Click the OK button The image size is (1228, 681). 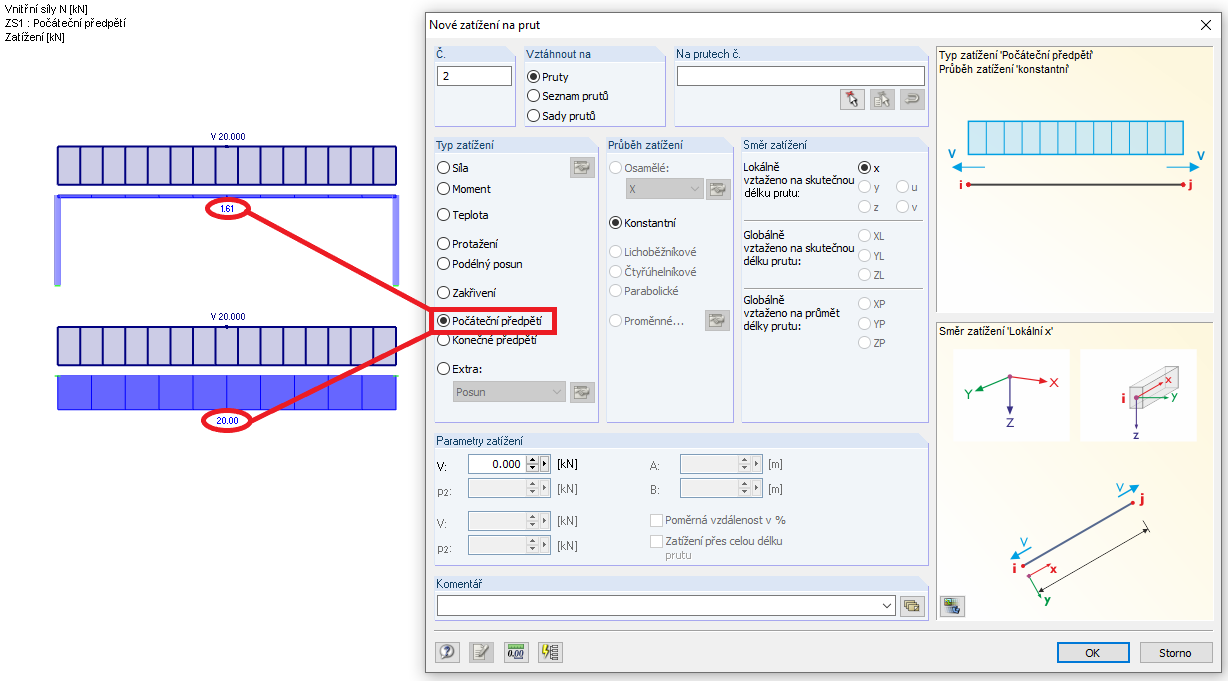(1093, 652)
